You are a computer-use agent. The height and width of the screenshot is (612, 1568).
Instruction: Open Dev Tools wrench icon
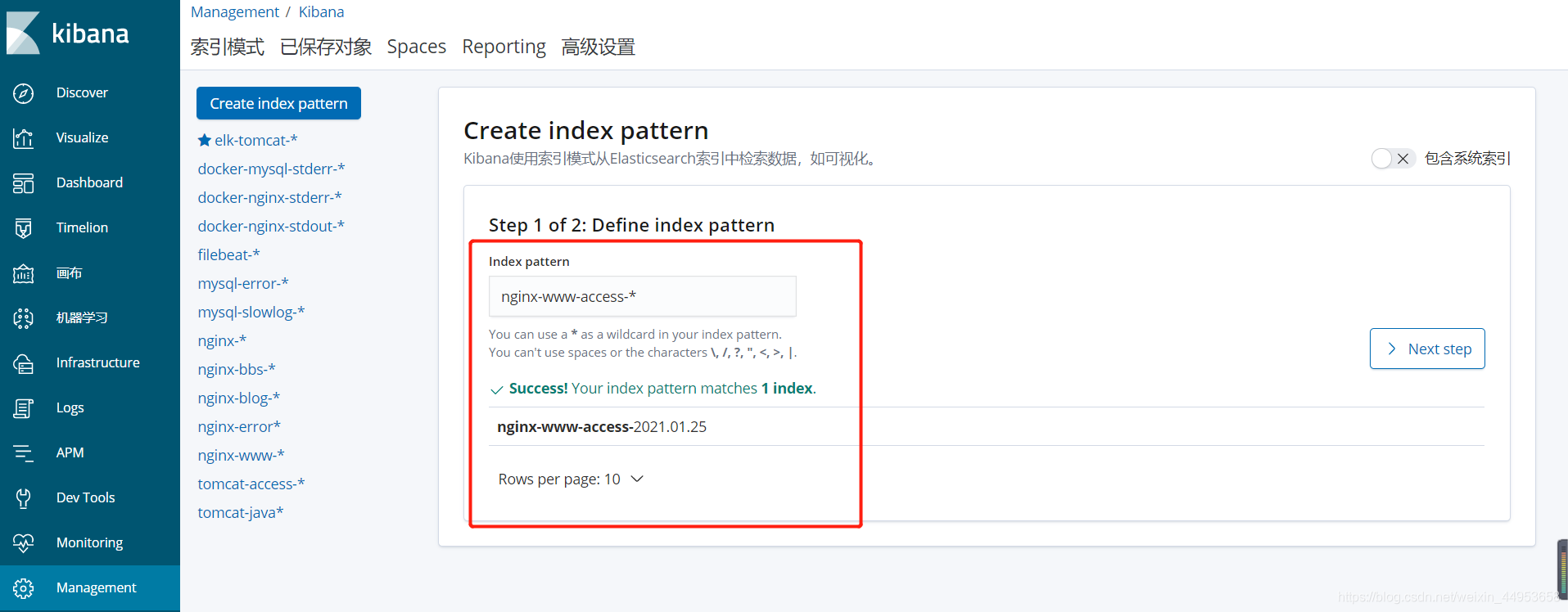pyautogui.click(x=24, y=498)
